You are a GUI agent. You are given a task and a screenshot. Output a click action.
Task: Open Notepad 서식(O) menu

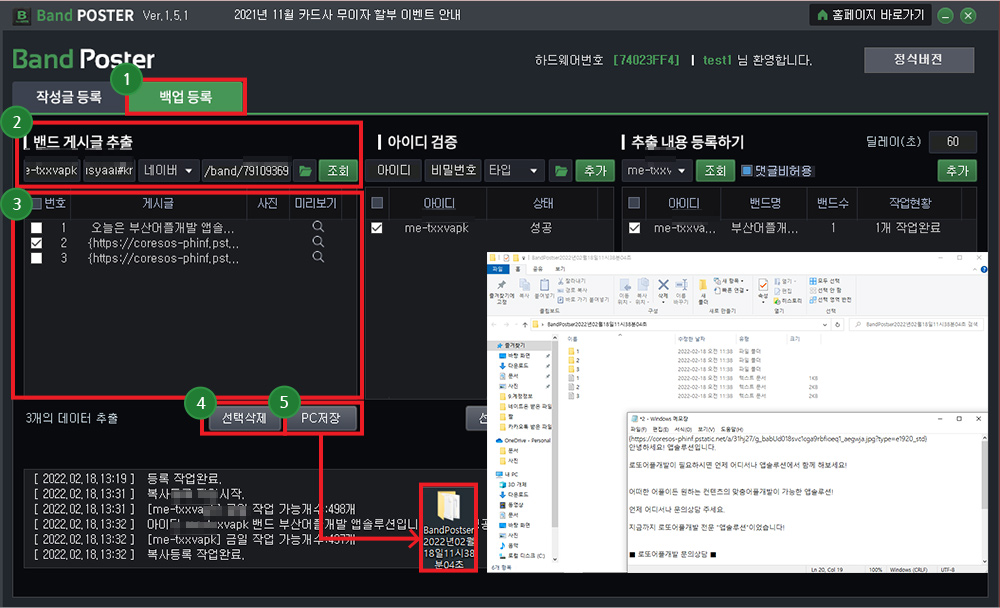click(x=683, y=429)
